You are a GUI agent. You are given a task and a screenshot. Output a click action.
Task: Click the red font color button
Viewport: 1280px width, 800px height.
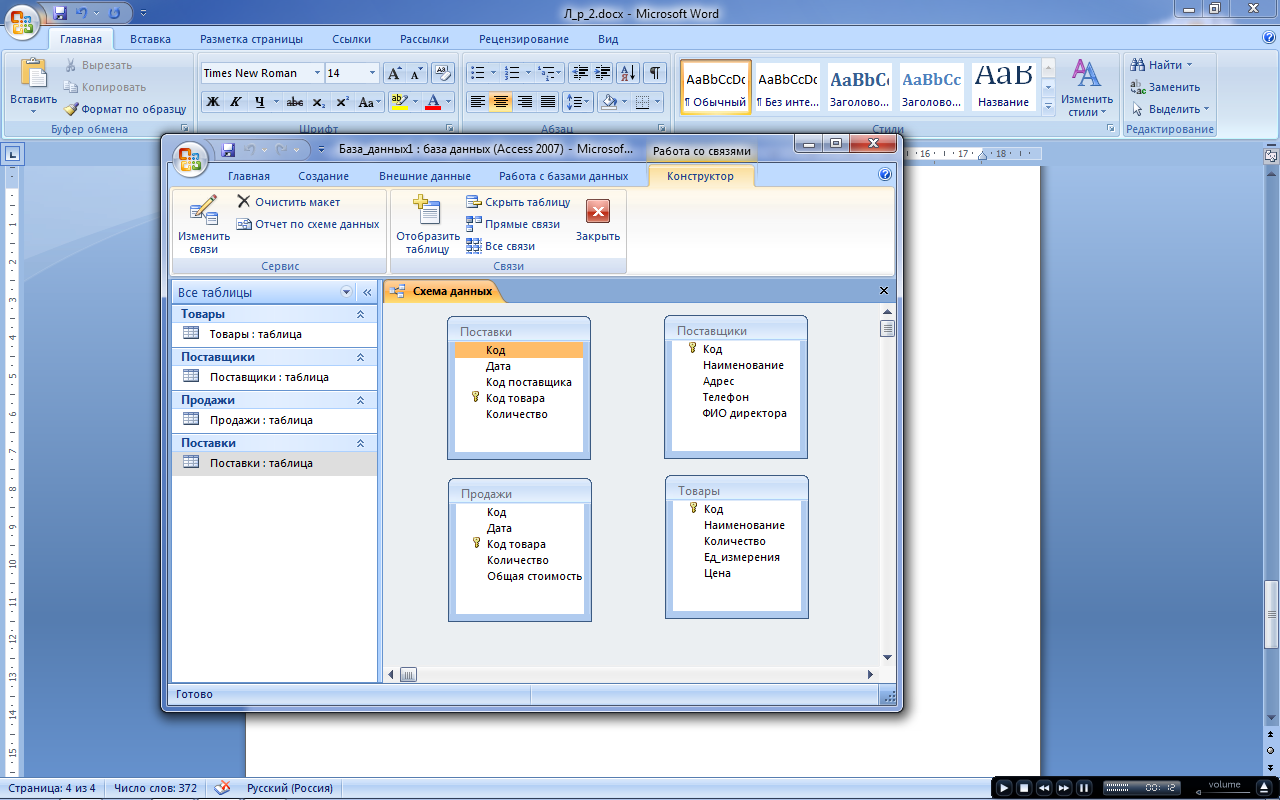tap(432, 102)
